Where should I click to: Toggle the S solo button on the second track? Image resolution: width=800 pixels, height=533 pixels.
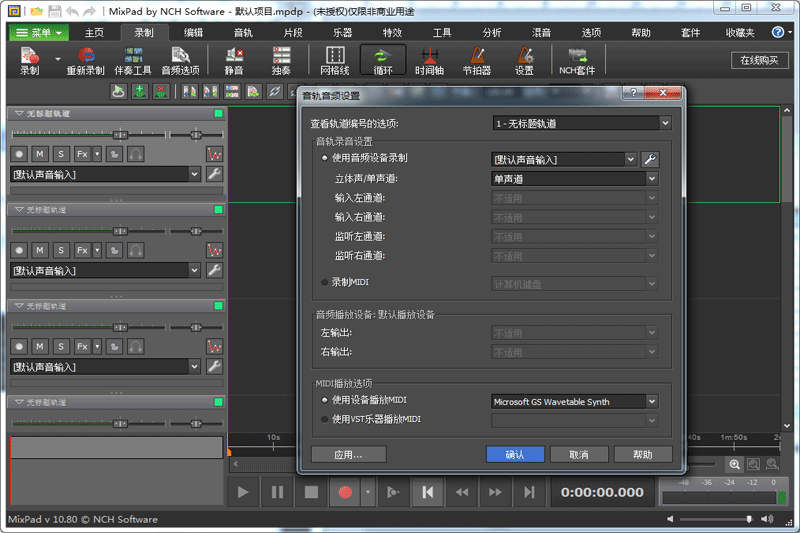tap(61, 250)
